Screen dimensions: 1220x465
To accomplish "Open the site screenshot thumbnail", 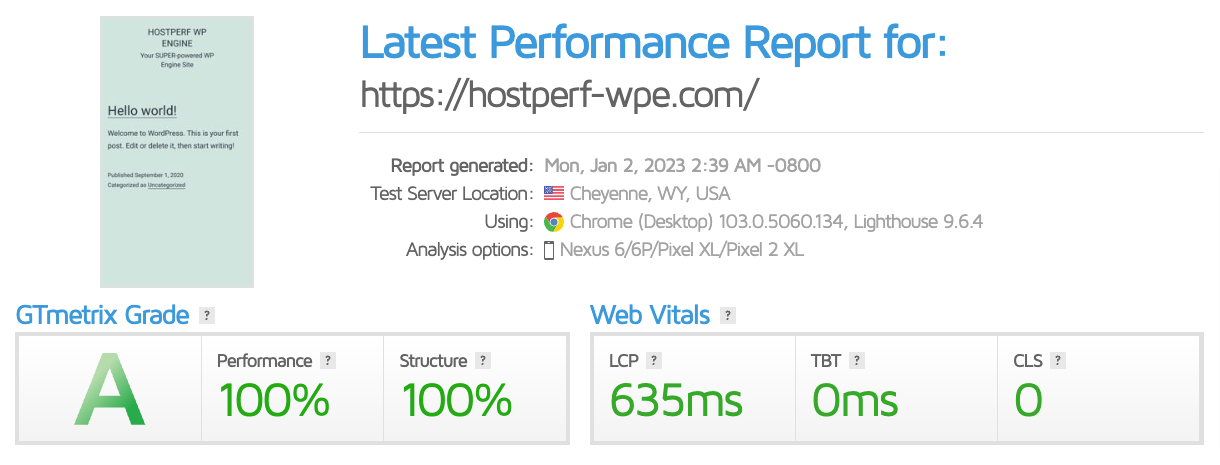I will pos(177,151).
